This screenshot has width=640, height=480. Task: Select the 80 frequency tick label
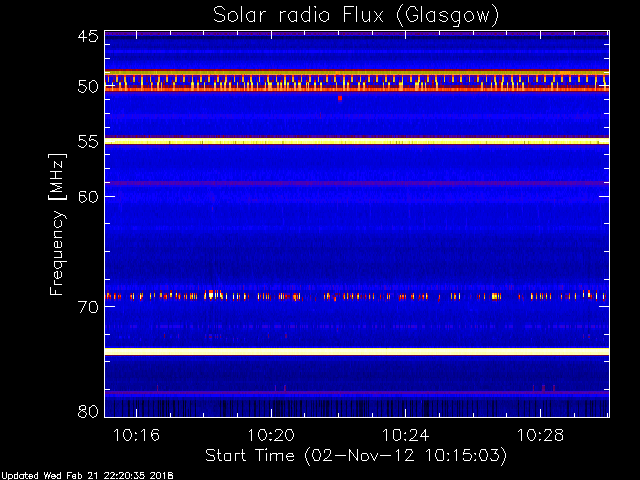[x=88, y=411]
